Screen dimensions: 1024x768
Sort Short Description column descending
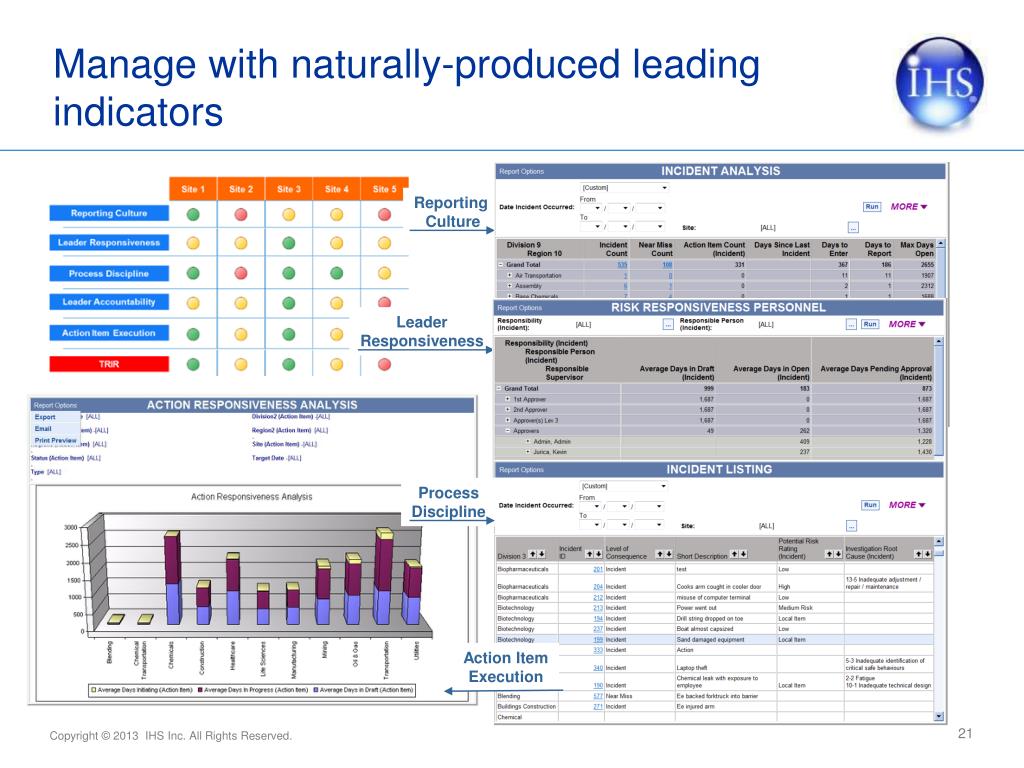pos(743,554)
